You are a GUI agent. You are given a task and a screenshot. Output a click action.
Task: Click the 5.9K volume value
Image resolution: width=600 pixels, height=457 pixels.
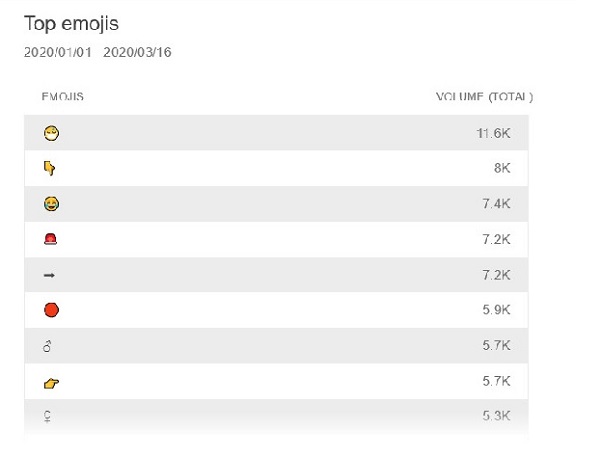(x=496, y=310)
